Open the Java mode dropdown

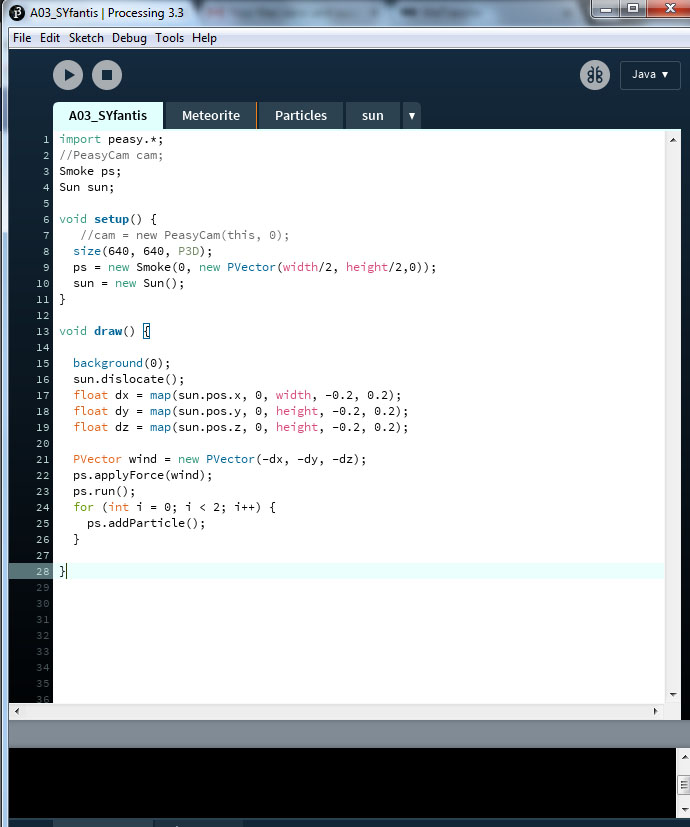650,75
